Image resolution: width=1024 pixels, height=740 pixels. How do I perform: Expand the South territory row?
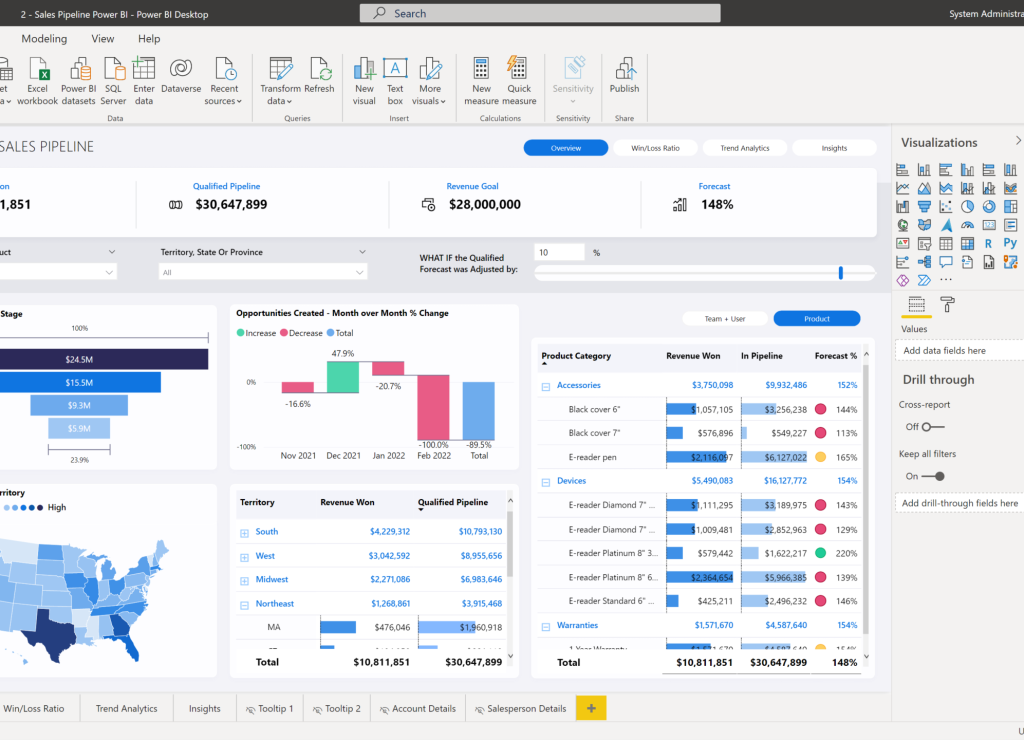(244, 533)
